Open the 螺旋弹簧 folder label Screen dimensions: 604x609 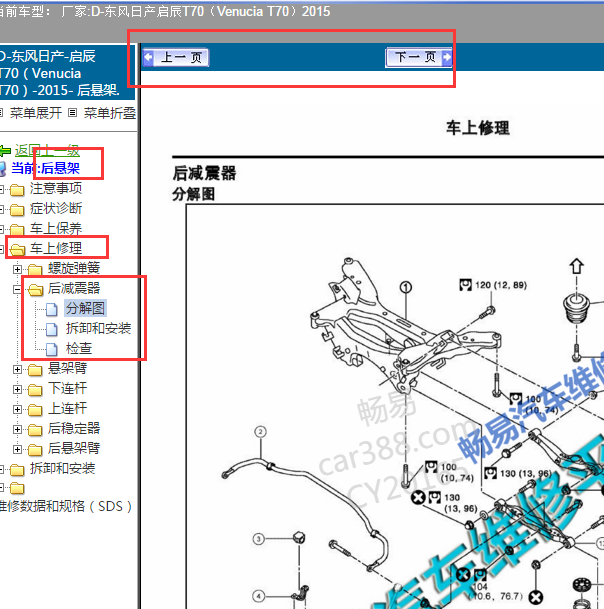pyautogui.click(x=74, y=268)
